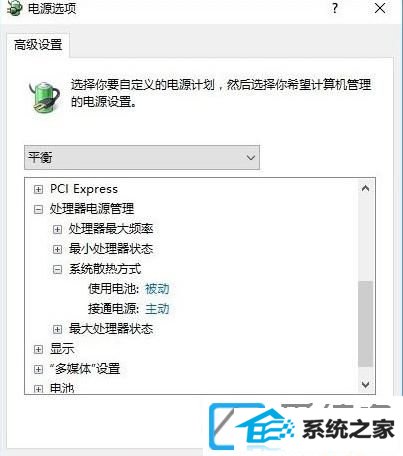Click the 被动 value for 使用电池
403x456 pixels.
[157, 289]
